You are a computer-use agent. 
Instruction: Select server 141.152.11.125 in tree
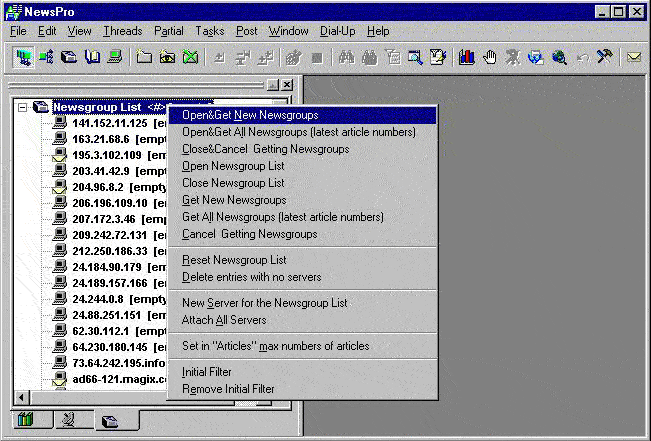(110, 123)
